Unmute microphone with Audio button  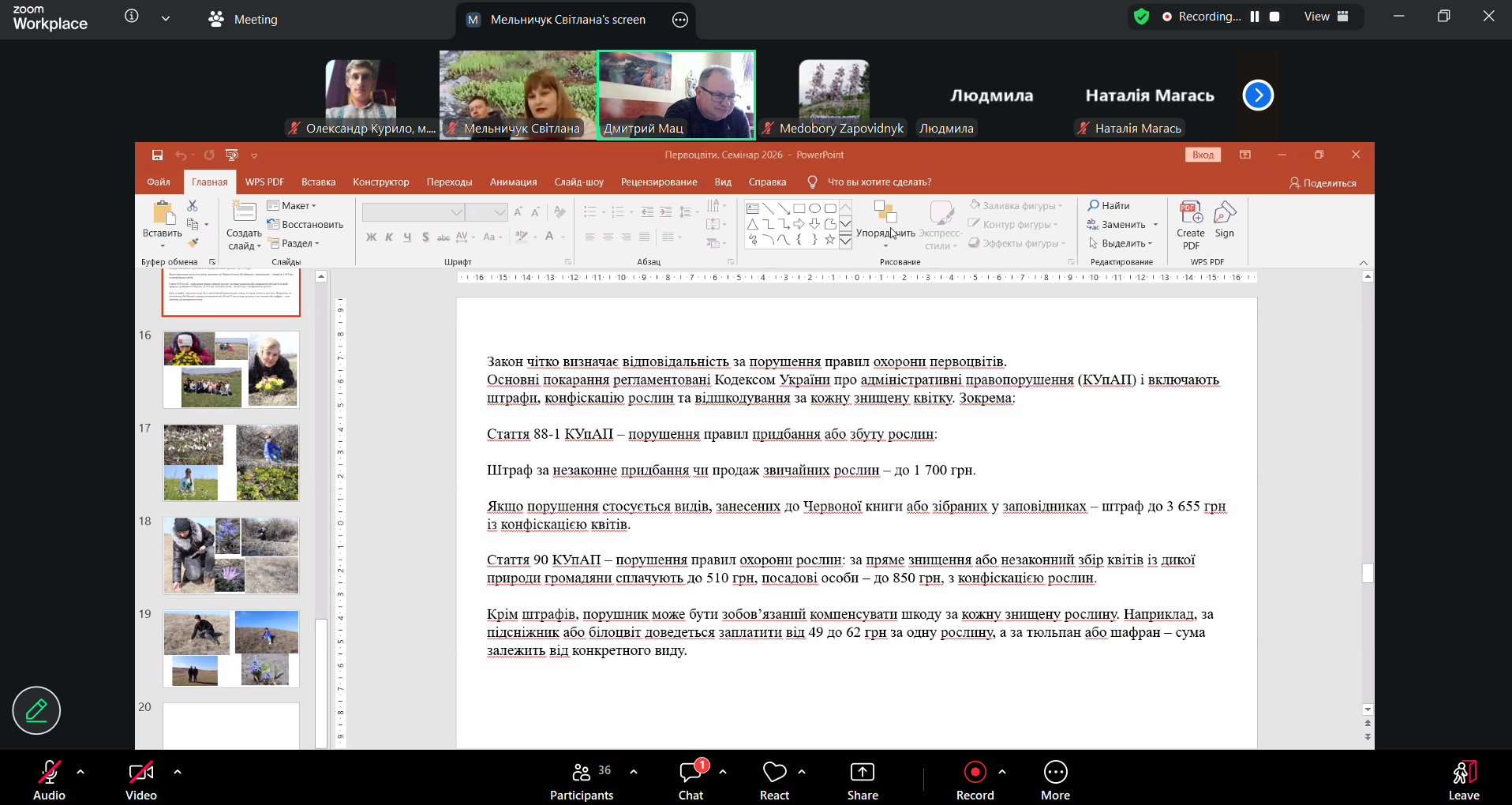click(x=49, y=779)
